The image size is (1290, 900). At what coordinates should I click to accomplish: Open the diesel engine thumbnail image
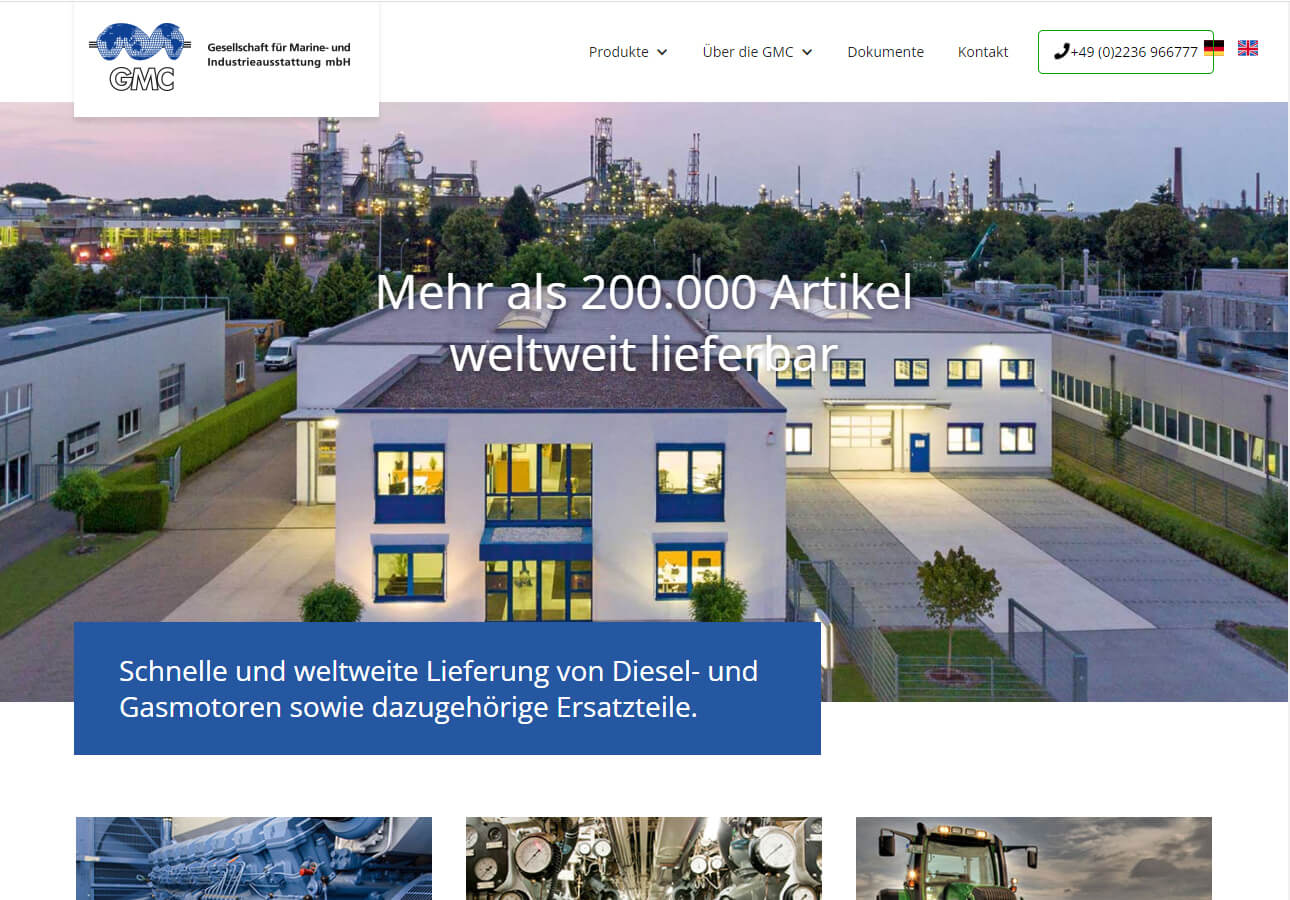point(254,858)
